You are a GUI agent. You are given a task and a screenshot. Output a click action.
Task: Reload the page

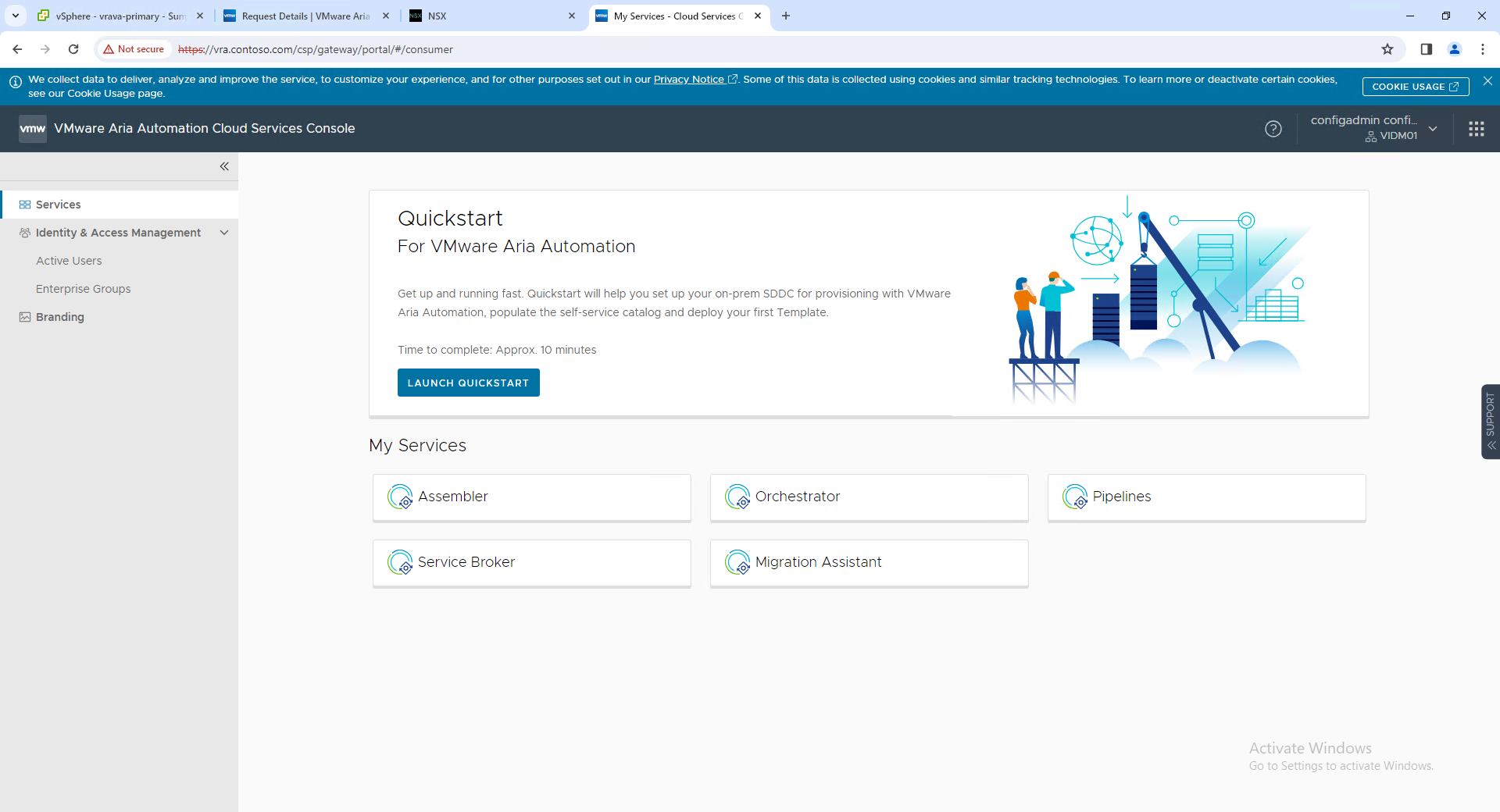[73, 49]
